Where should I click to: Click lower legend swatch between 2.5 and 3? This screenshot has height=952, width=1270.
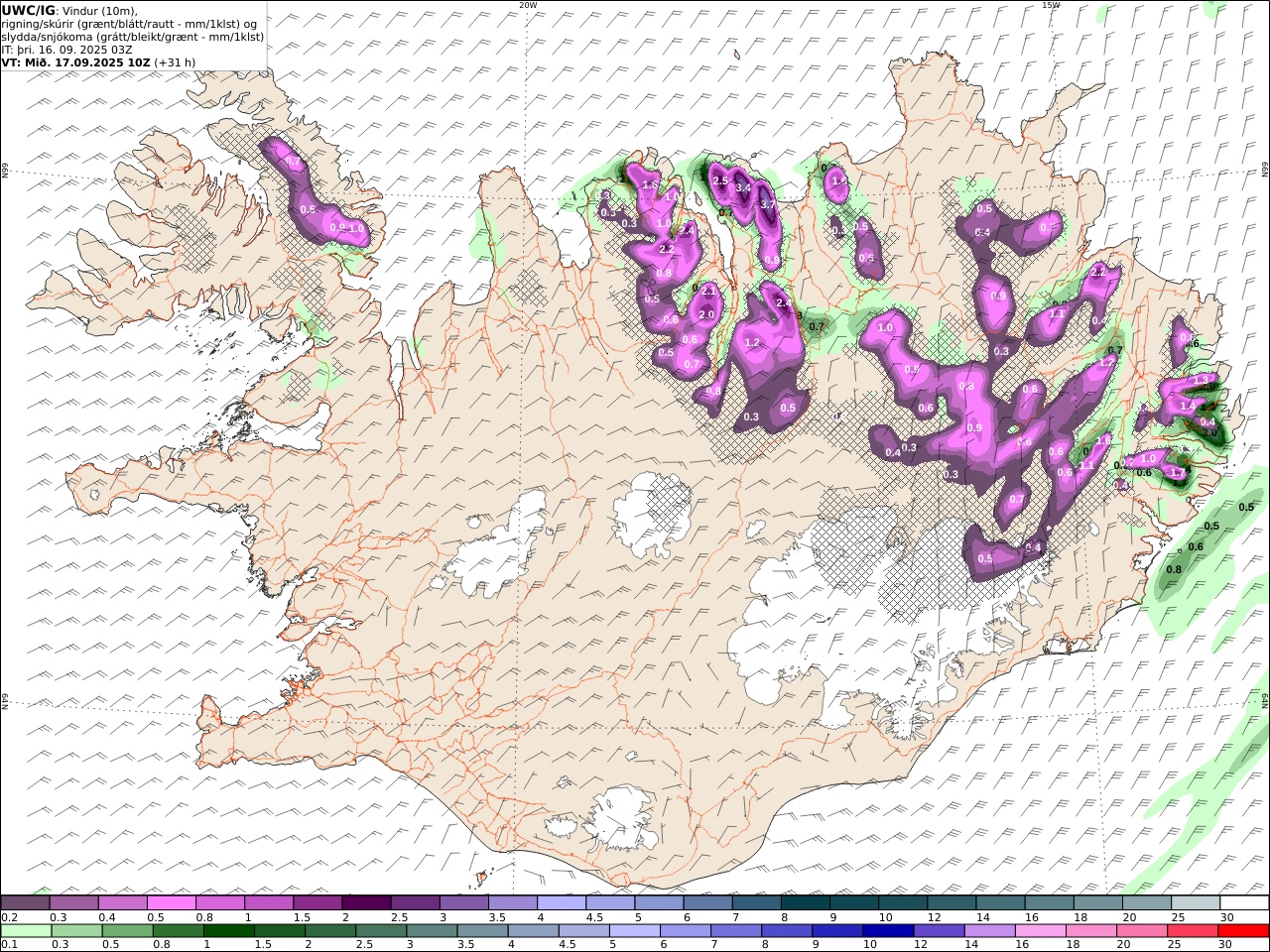click(x=381, y=930)
